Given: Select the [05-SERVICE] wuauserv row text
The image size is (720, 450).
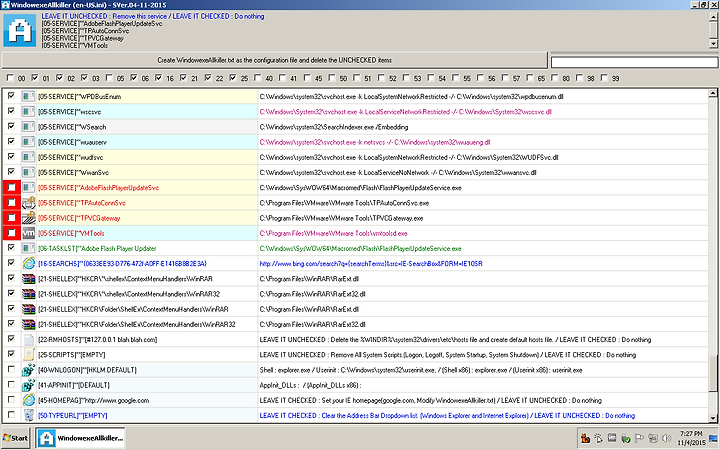Looking at the screenshot, I should [x=73, y=142].
